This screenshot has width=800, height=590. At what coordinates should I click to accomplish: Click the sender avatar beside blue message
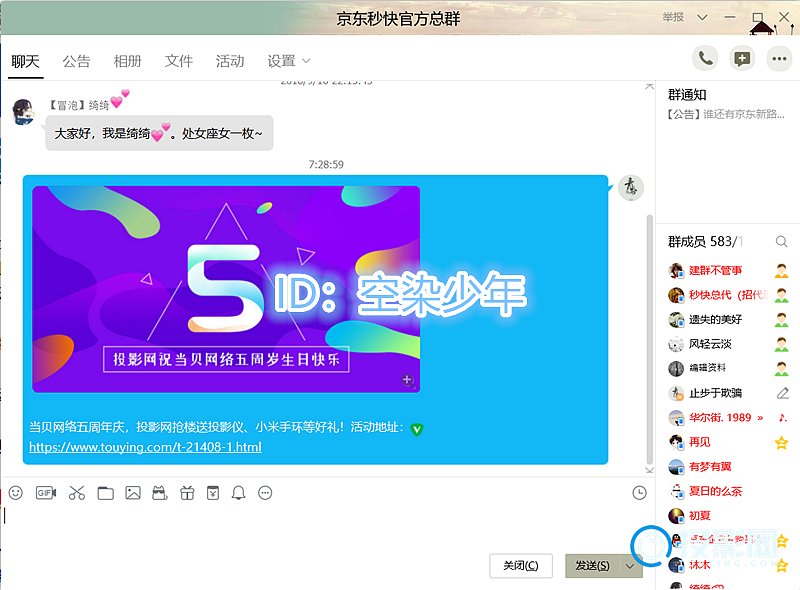pos(631,188)
